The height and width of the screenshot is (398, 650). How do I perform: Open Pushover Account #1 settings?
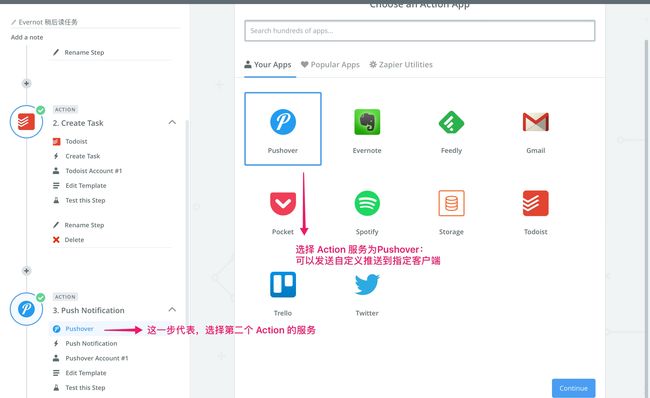tap(97, 358)
